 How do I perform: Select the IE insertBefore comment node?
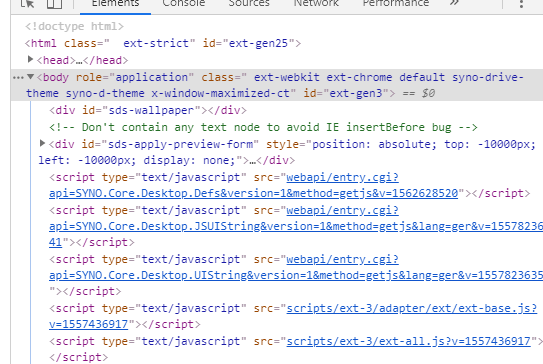(x=263, y=127)
